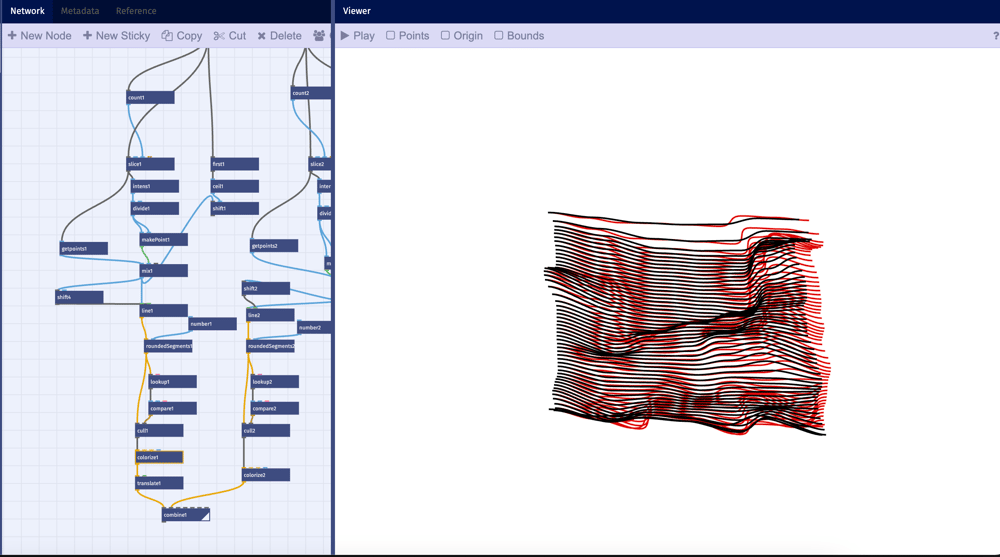Select the compare2 node
Image resolution: width=1000 pixels, height=557 pixels.
coord(275,408)
